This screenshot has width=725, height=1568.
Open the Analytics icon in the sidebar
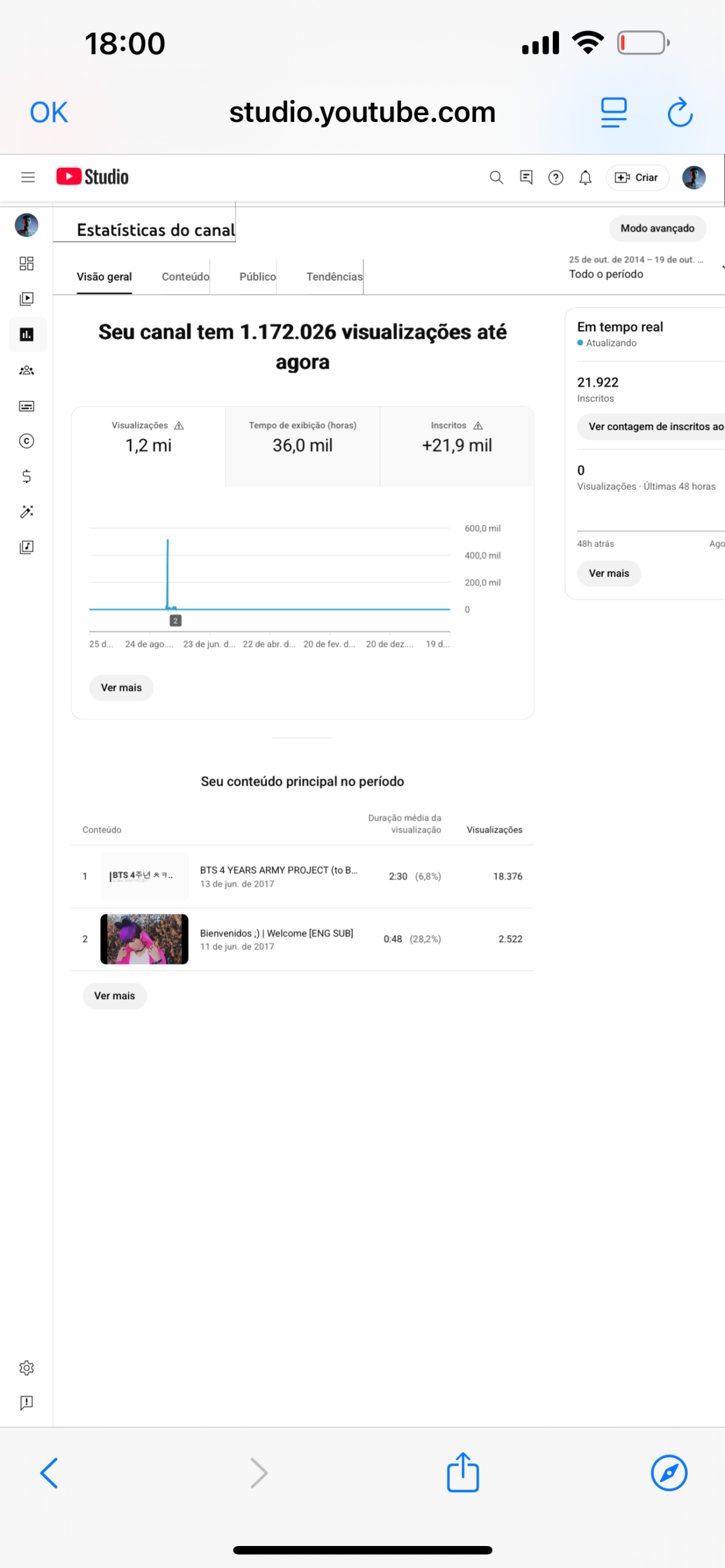(27, 334)
